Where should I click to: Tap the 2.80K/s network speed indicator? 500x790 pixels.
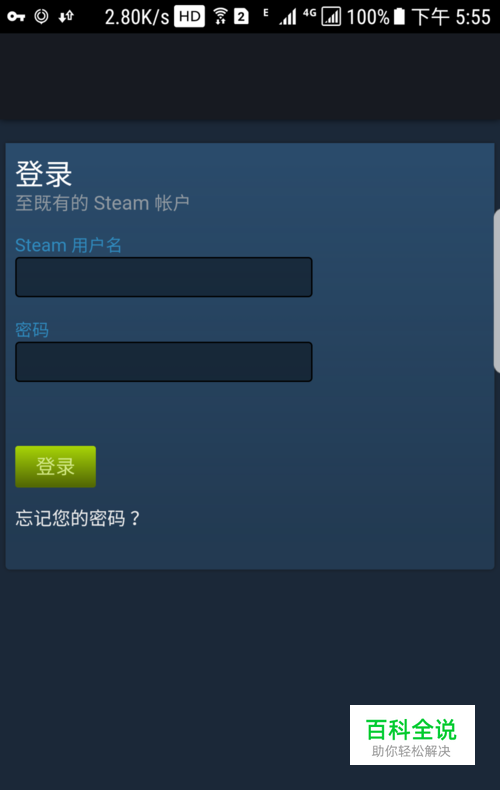(x=137, y=17)
